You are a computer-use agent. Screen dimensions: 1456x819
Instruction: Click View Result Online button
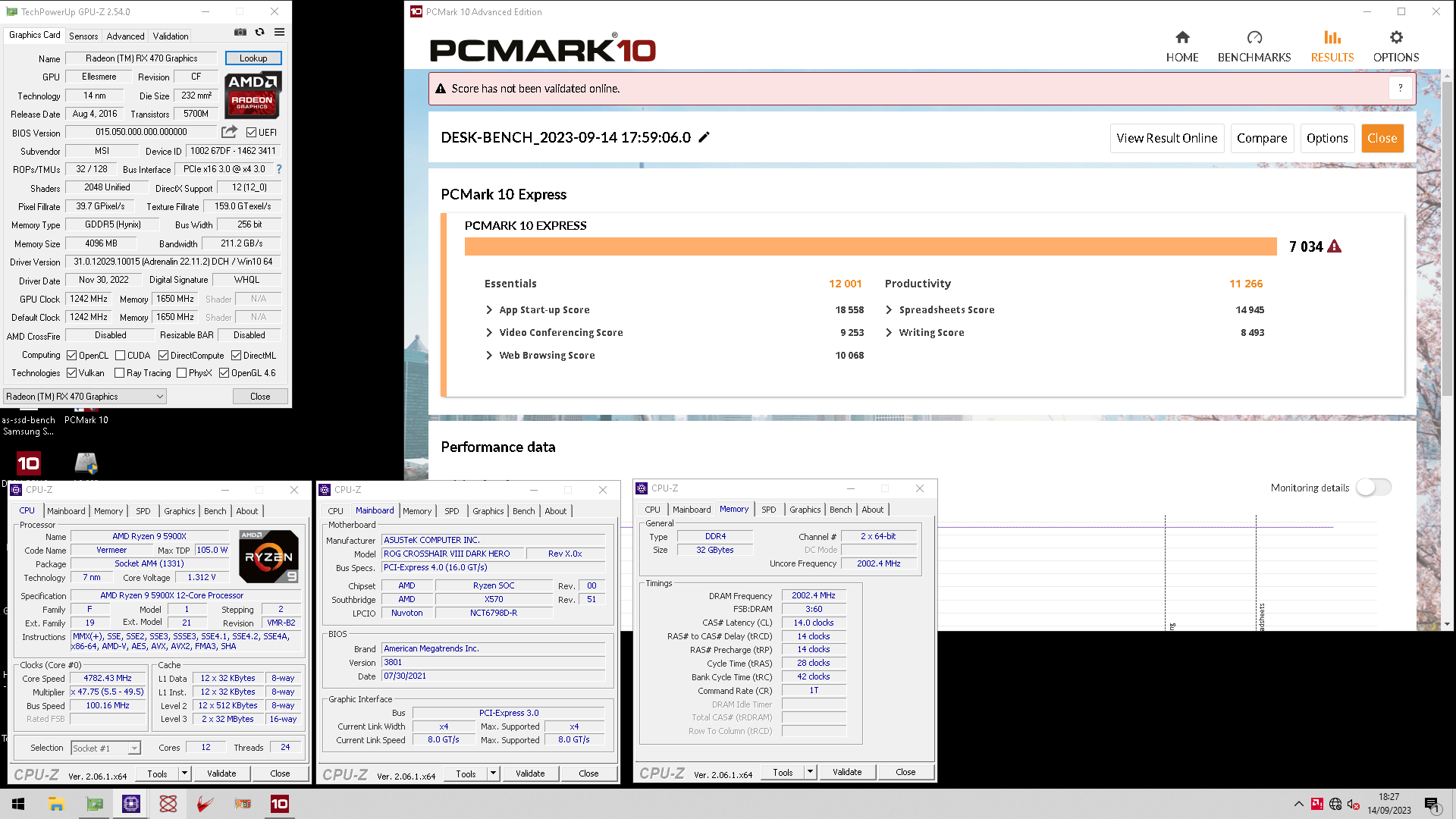click(1167, 138)
